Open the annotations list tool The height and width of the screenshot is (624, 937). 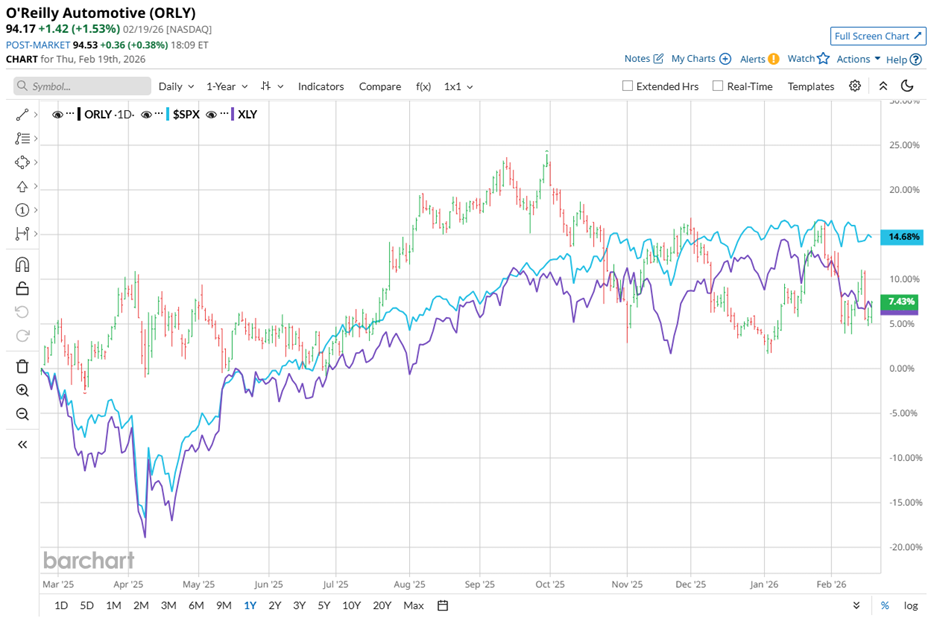pyautogui.click(x=20, y=137)
